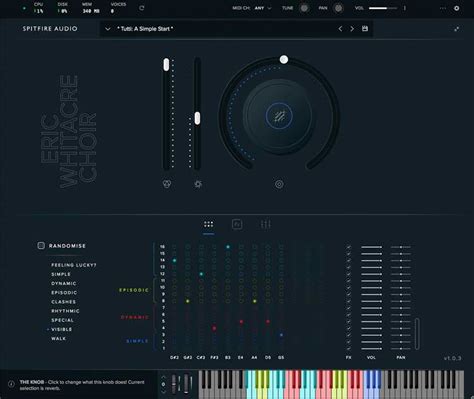Screen dimensions: 474x399
Task: Select the RHYTHMIC randomise option
Action: click(x=65, y=311)
